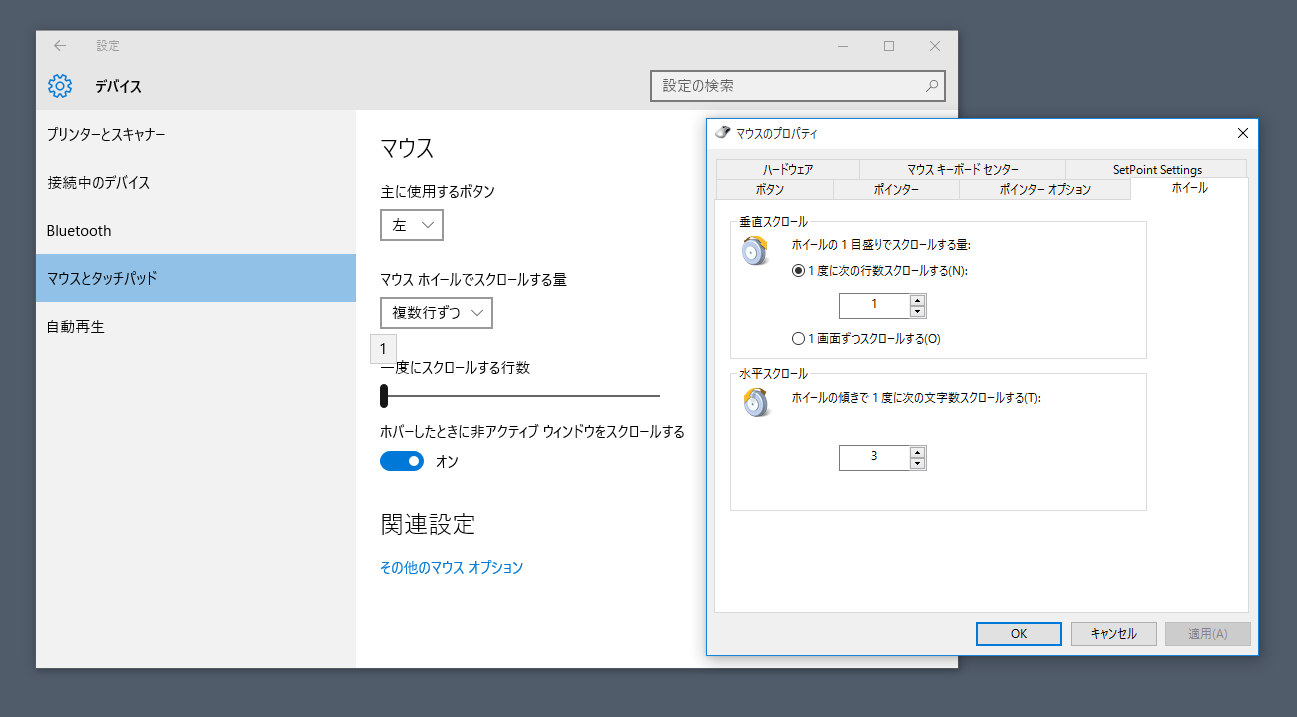Click the horizontal scroll wheel icon
Image resolution: width=1297 pixels, height=717 pixels.
[x=755, y=402]
